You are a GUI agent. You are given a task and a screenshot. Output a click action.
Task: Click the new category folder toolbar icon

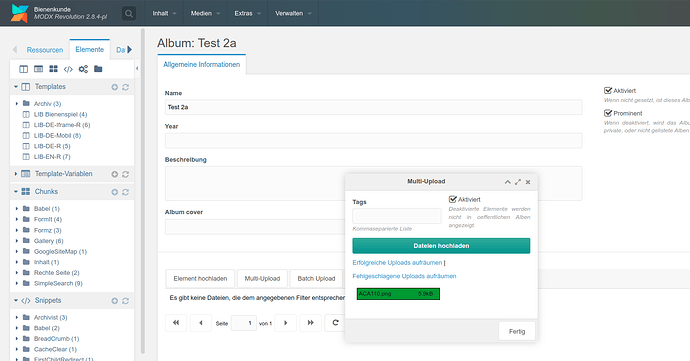(x=98, y=69)
